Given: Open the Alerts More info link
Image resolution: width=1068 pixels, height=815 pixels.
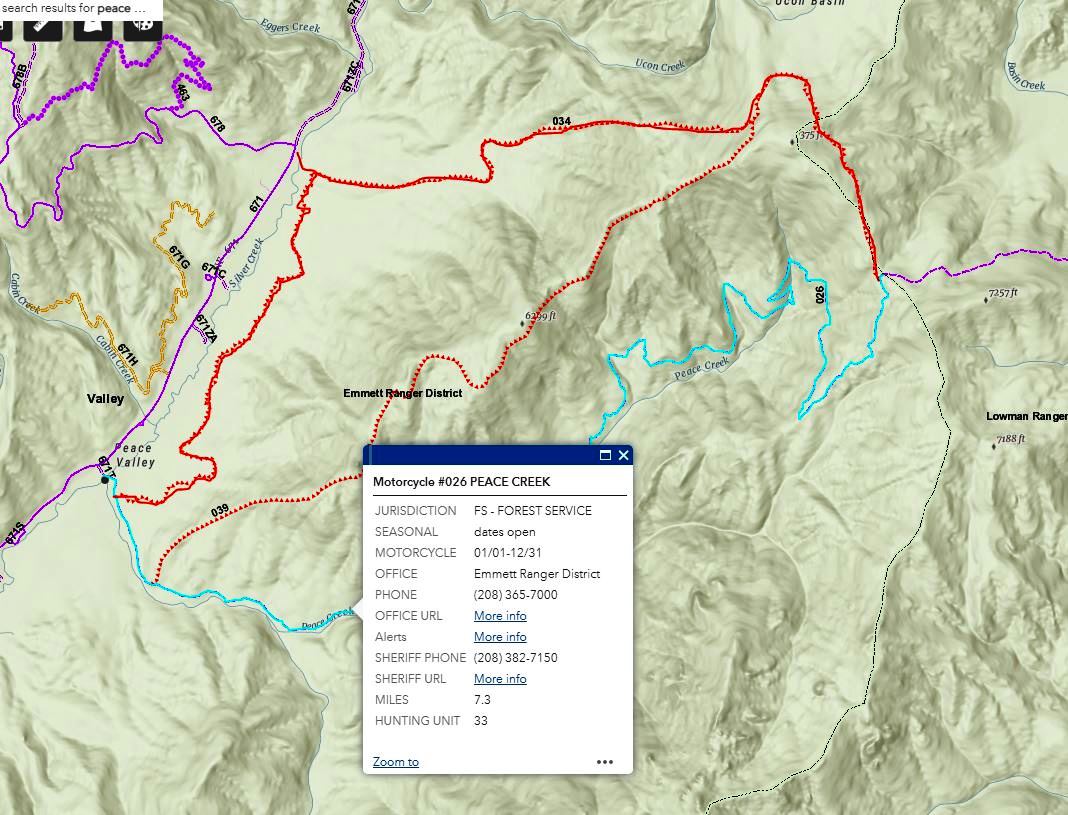Looking at the screenshot, I should click(500, 637).
